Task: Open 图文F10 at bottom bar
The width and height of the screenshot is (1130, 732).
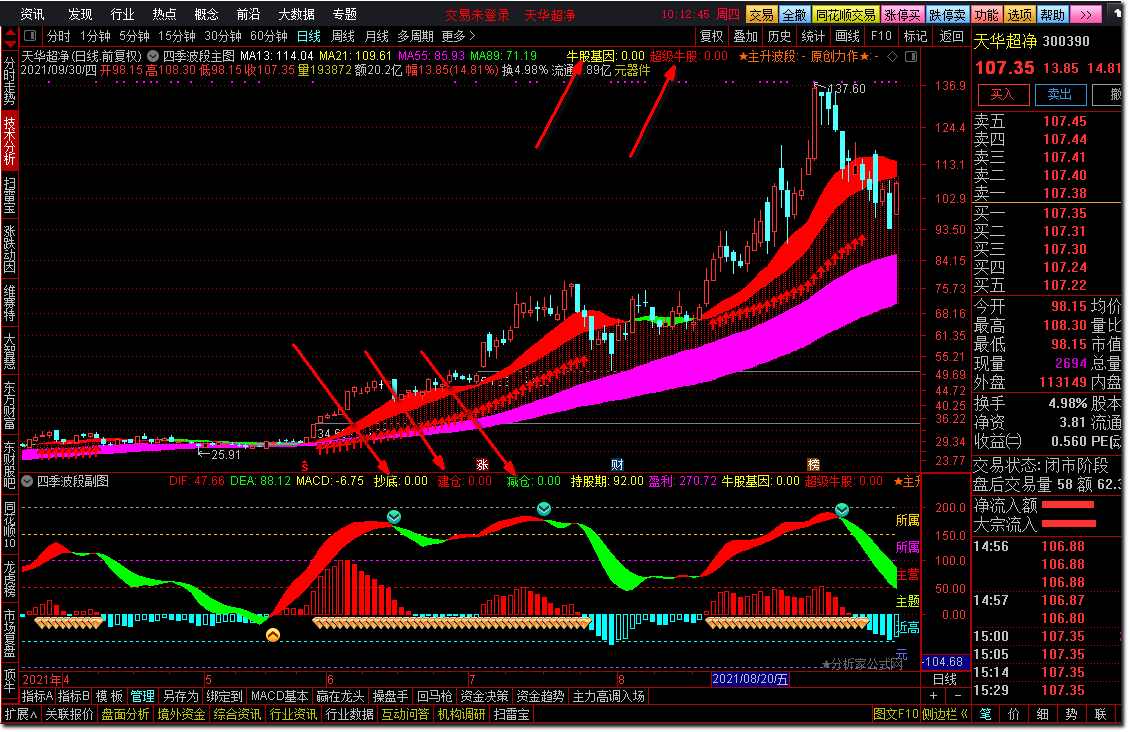Action: 896,714
